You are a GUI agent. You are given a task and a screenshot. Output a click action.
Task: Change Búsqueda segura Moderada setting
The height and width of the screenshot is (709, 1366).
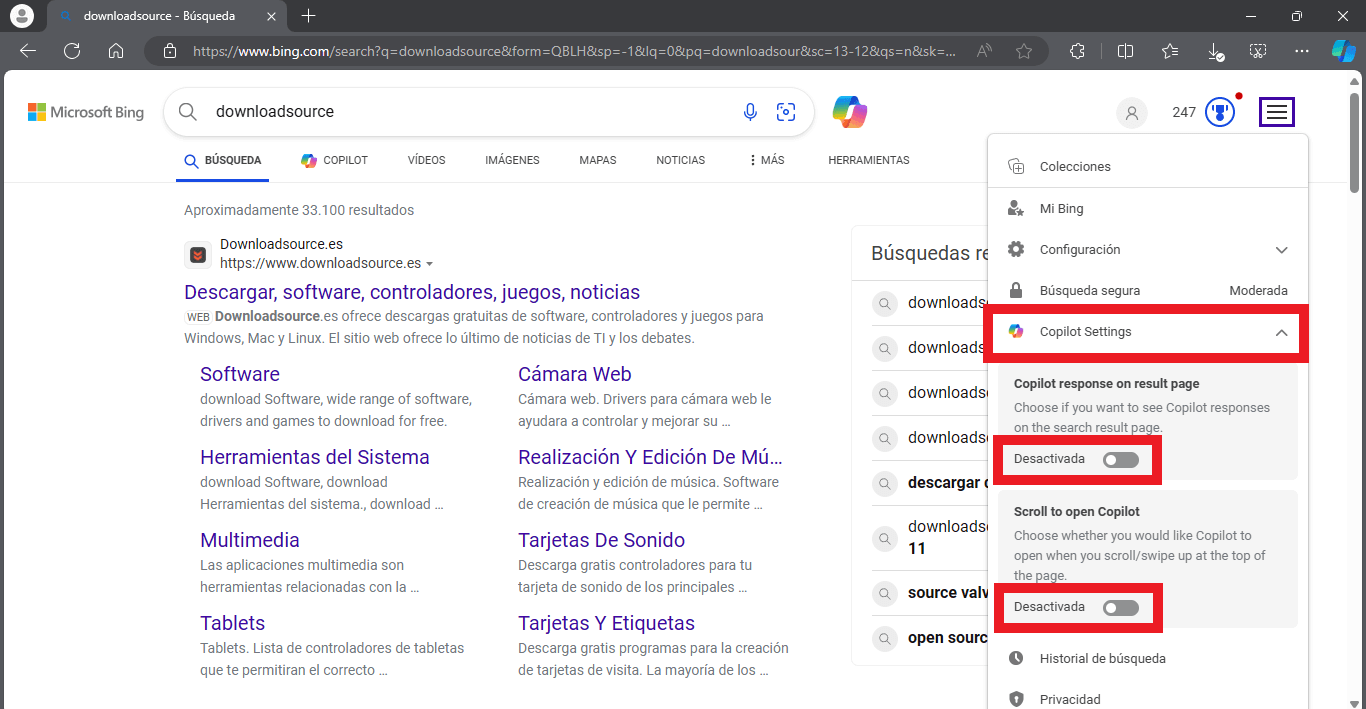click(1258, 291)
